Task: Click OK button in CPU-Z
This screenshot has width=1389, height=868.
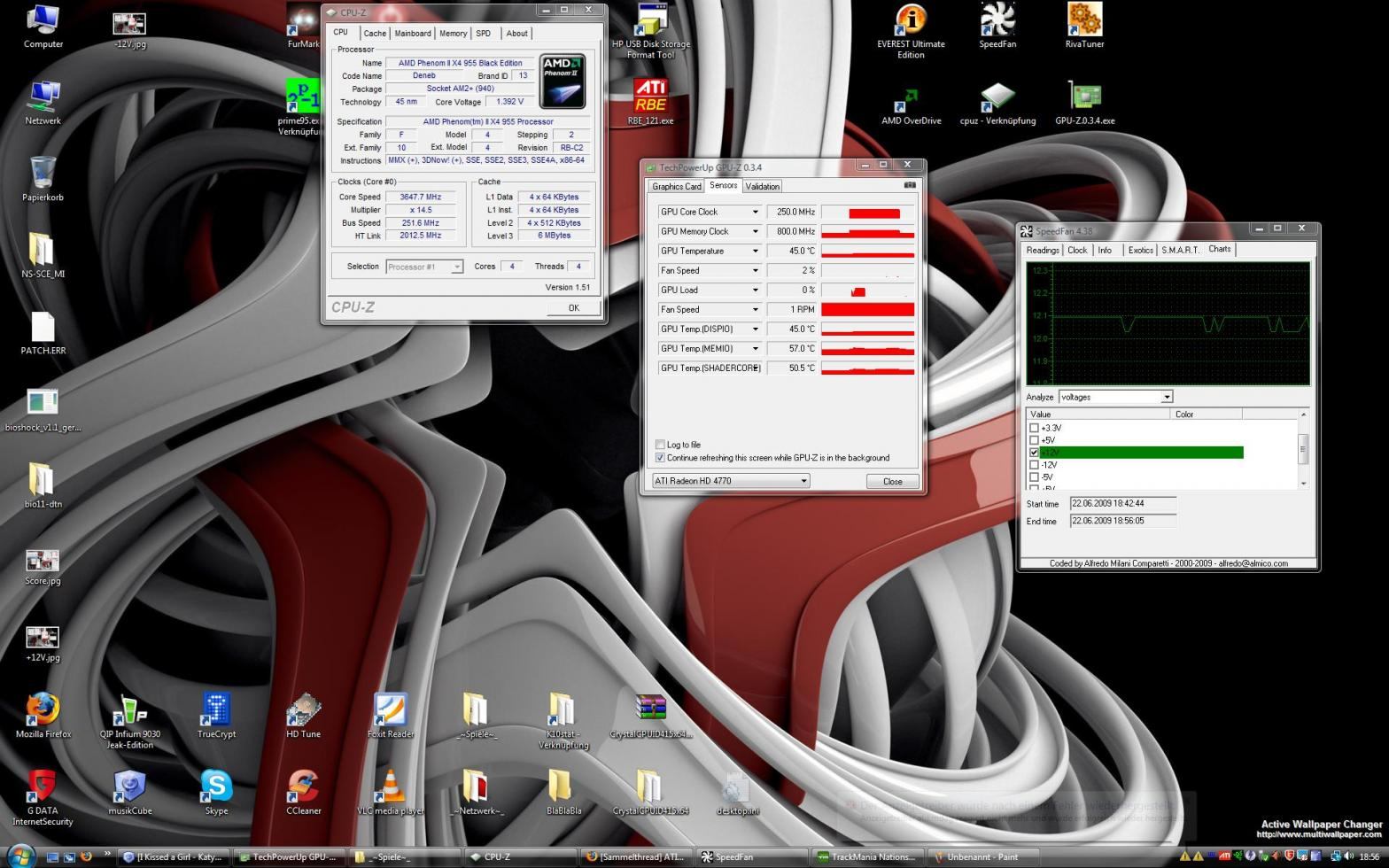Action: (573, 307)
